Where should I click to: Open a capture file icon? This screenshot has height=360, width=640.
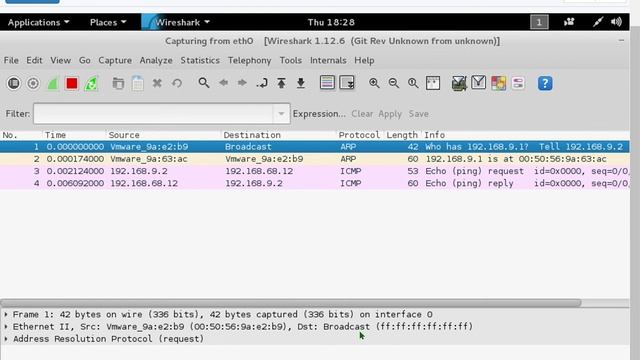coord(118,83)
